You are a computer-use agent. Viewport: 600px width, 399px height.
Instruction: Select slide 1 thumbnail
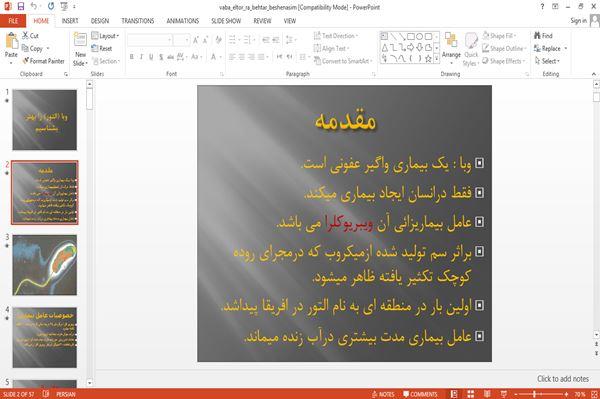(x=45, y=120)
